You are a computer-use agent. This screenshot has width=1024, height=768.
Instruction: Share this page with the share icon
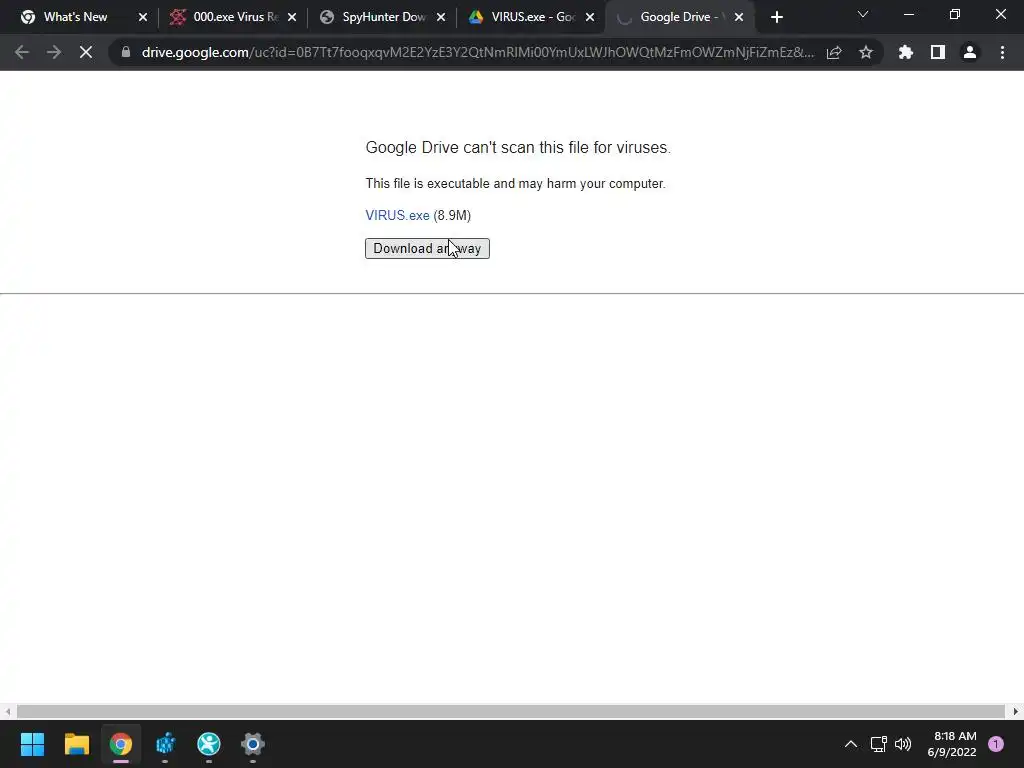click(834, 52)
